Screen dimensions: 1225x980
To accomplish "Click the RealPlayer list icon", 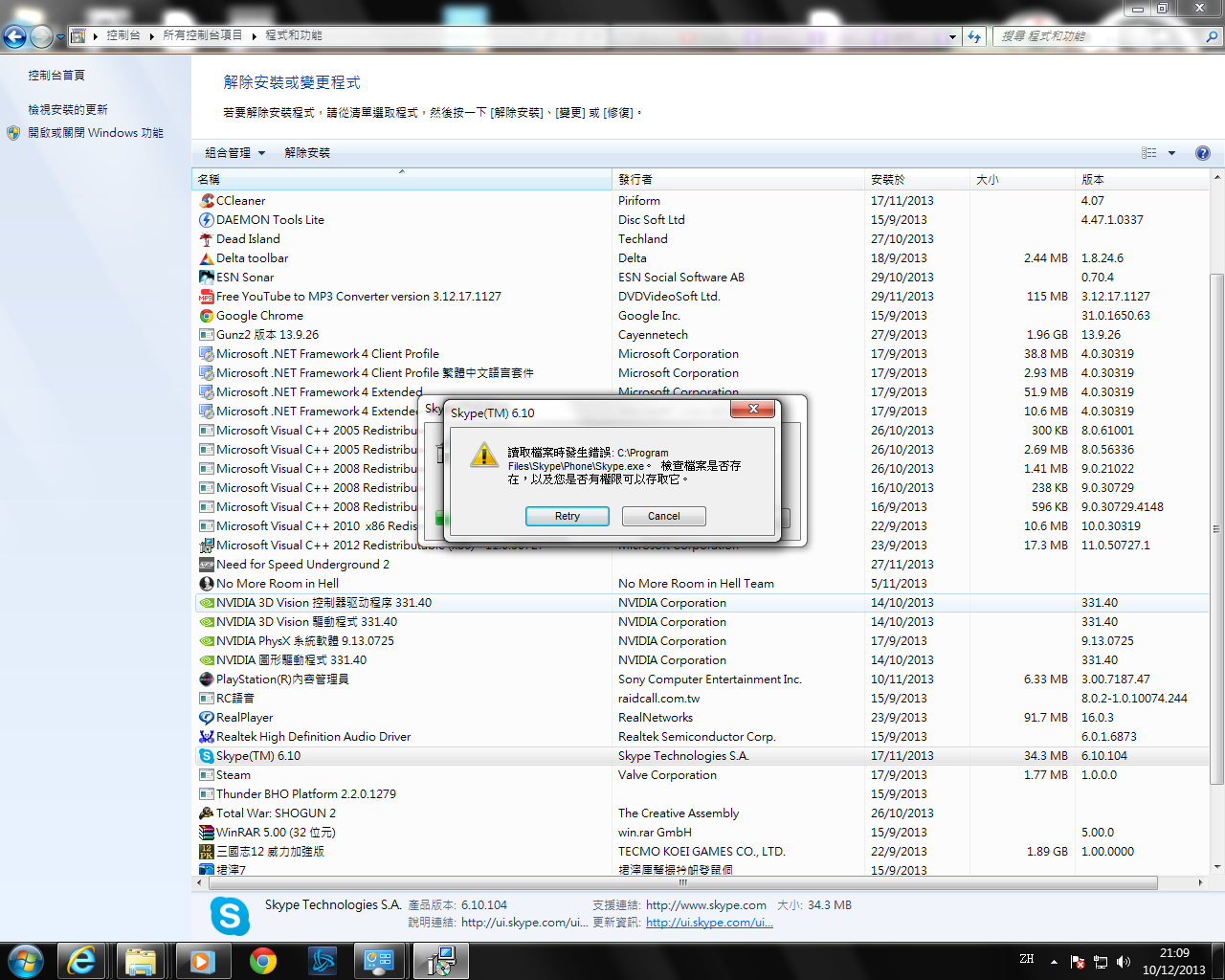I will point(206,718).
